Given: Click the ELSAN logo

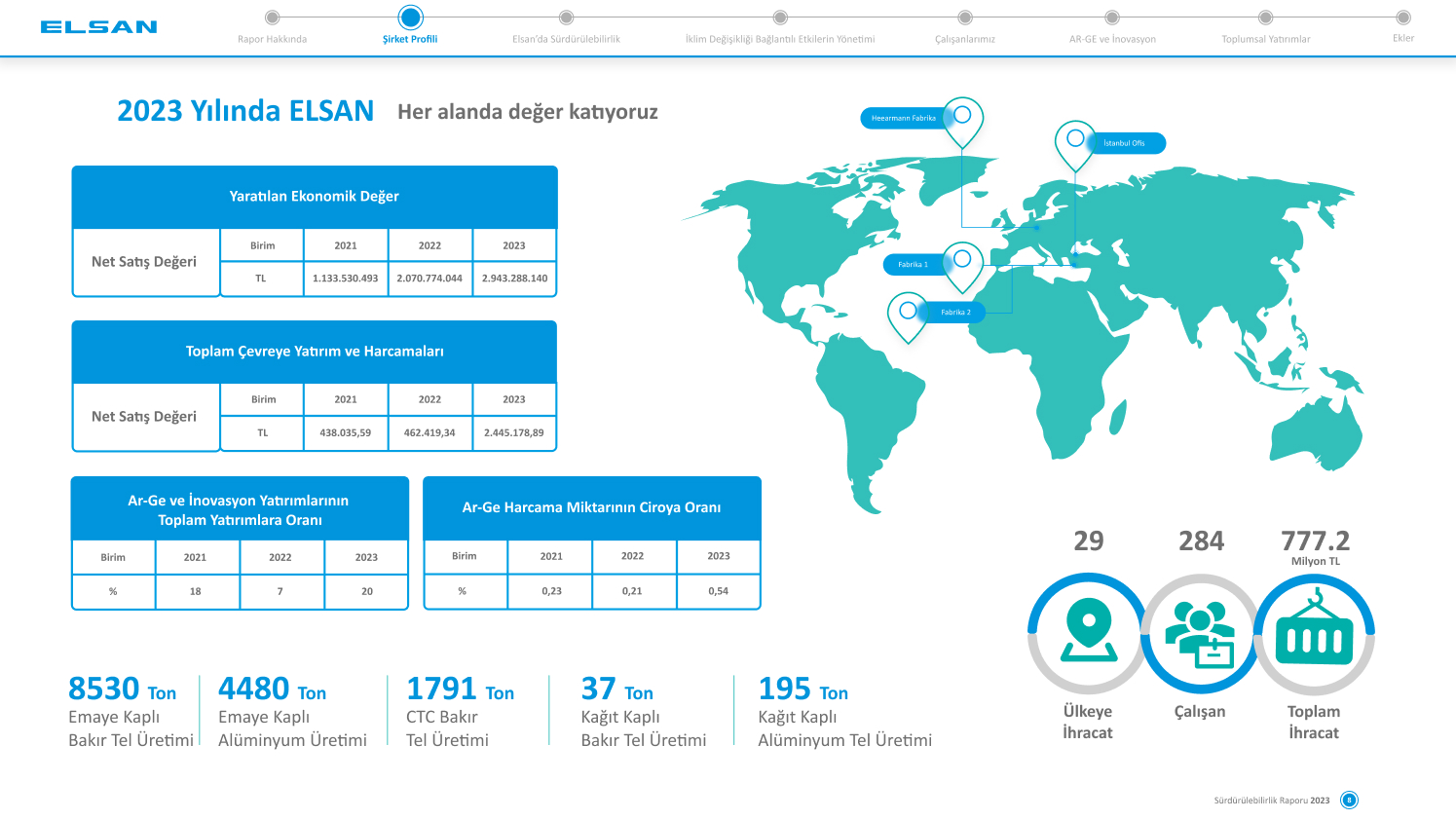Looking at the screenshot, I should (98, 27).
